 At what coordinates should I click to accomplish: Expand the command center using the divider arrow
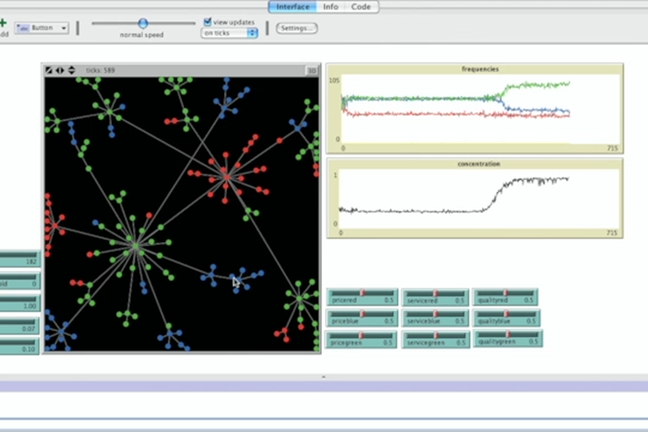[323, 377]
